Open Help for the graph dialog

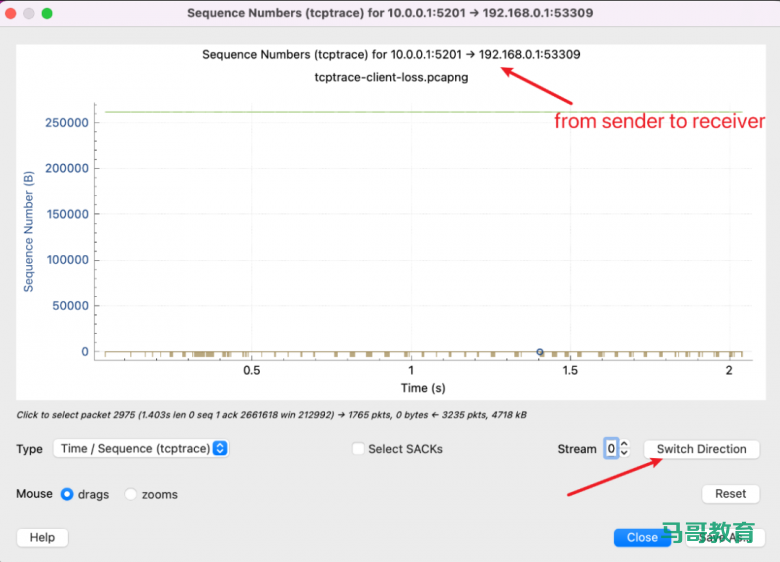42,537
